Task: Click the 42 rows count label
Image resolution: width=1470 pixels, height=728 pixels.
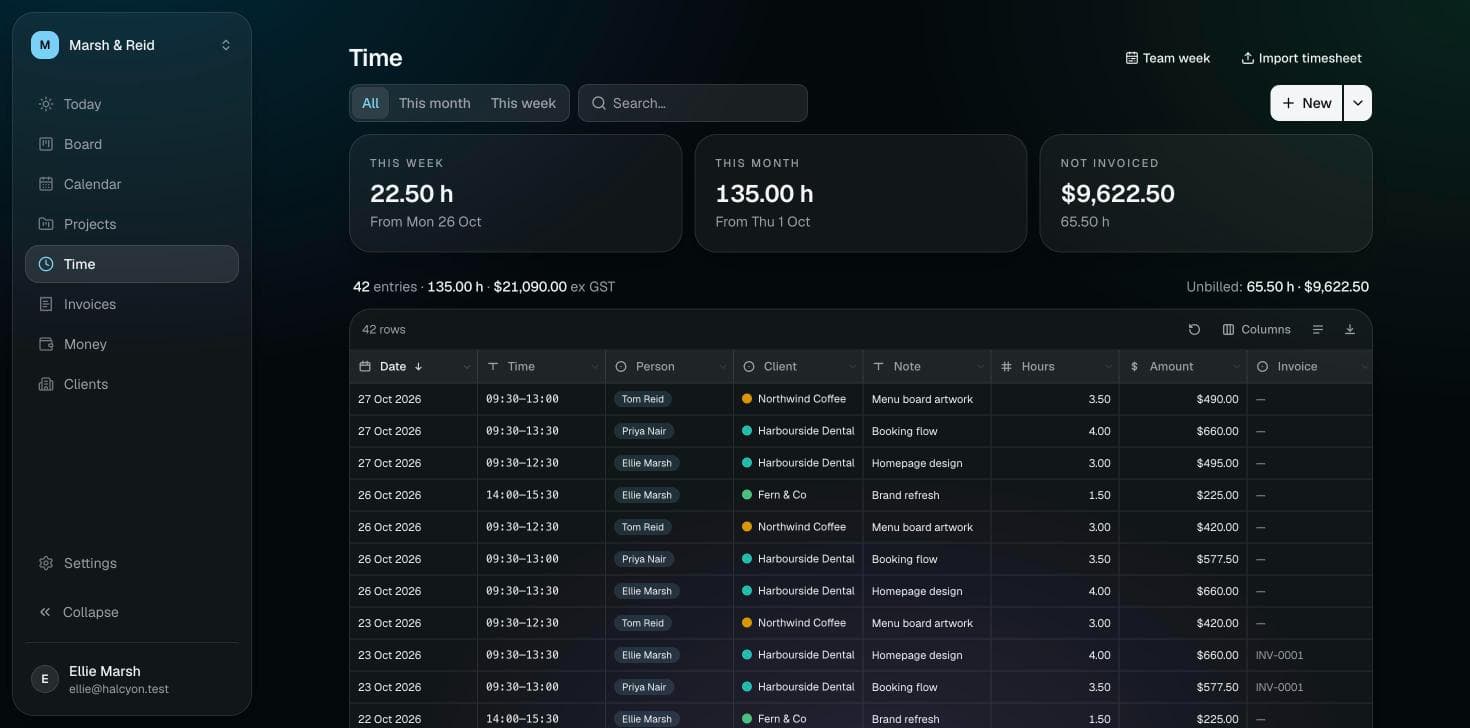Action: point(384,329)
